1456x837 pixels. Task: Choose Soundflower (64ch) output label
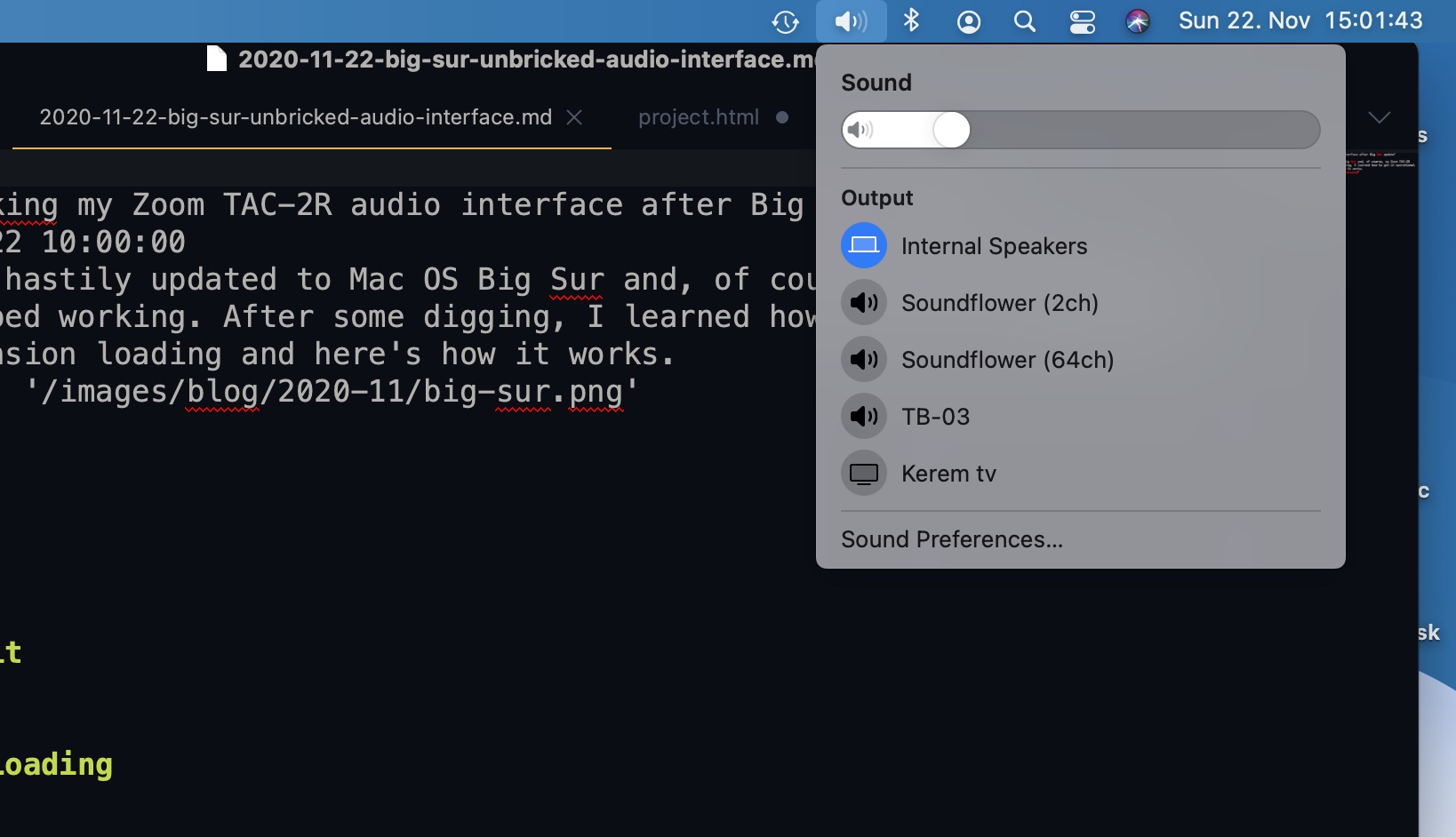pyautogui.click(x=1007, y=360)
